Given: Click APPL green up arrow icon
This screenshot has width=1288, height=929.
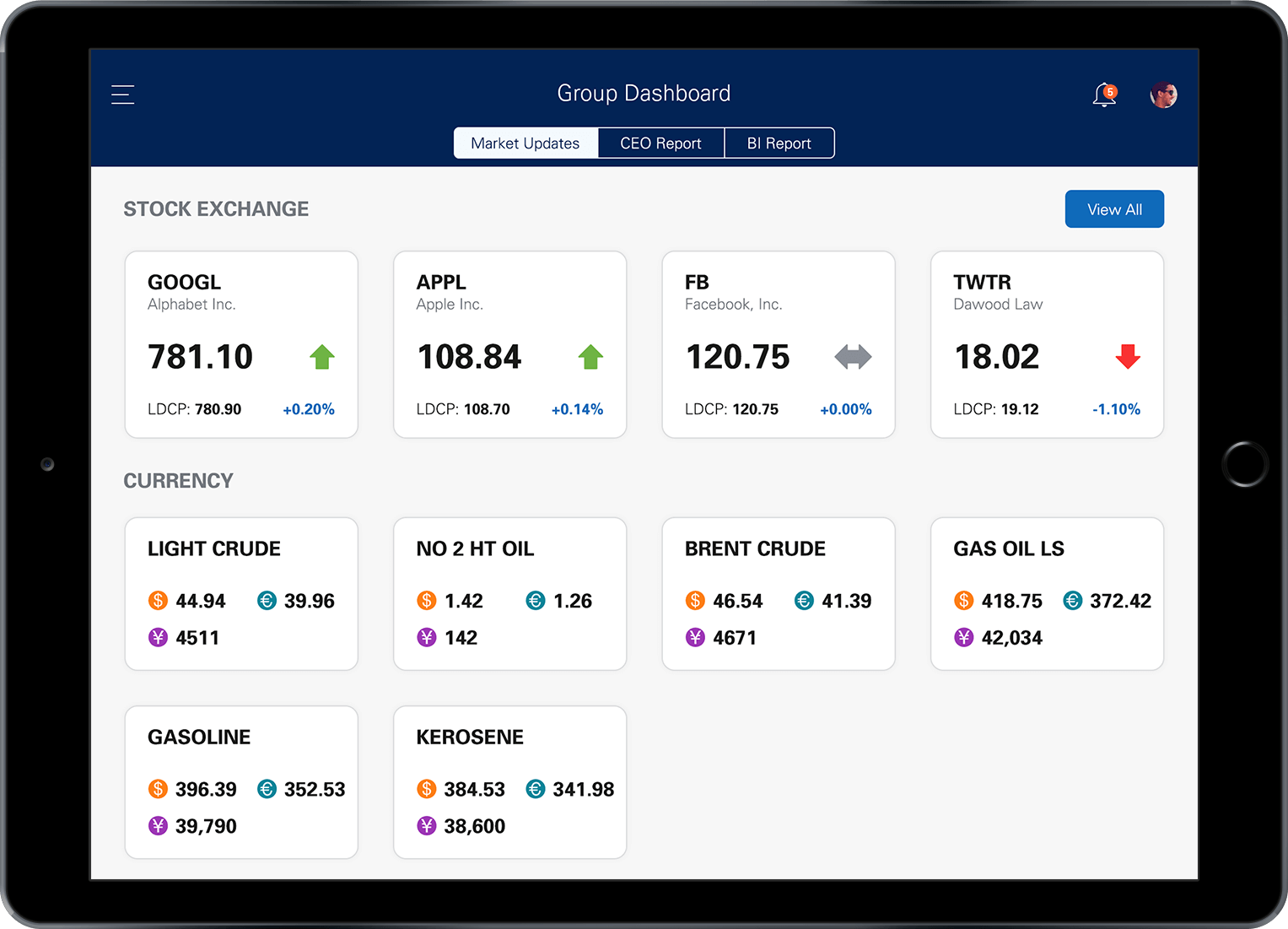Looking at the screenshot, I should click(x=590, y=357).
